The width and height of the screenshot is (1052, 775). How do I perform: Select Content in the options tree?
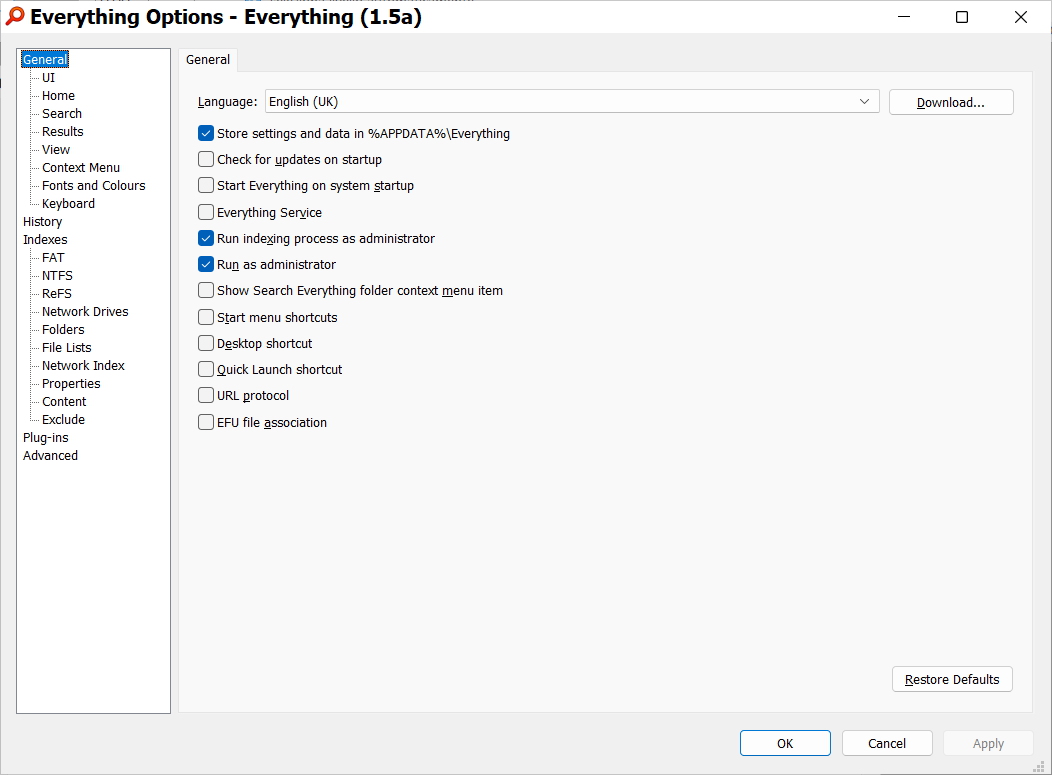click(x=64, y=401)
